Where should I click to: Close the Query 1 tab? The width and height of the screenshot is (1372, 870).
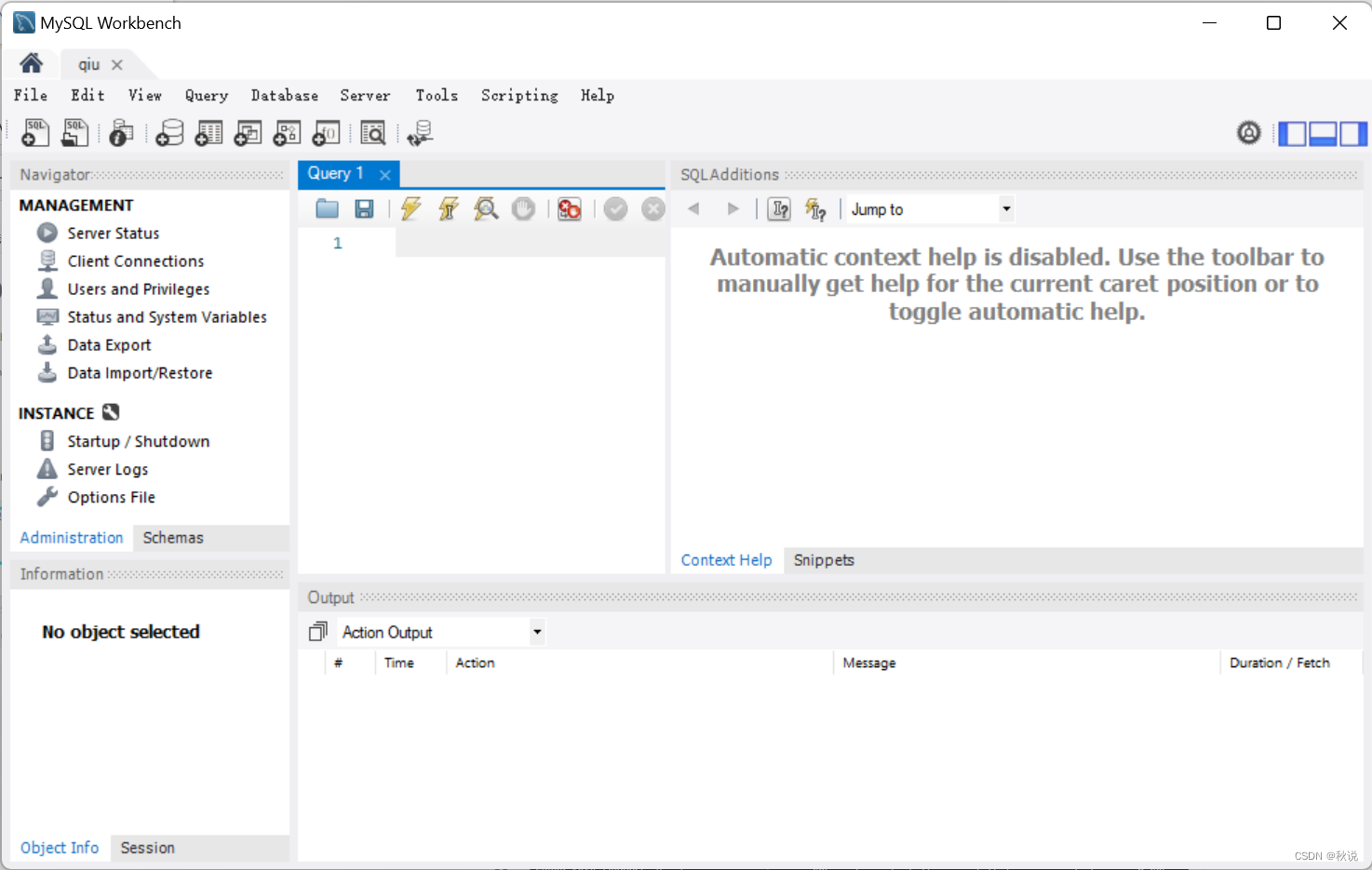tap(384, 174)
